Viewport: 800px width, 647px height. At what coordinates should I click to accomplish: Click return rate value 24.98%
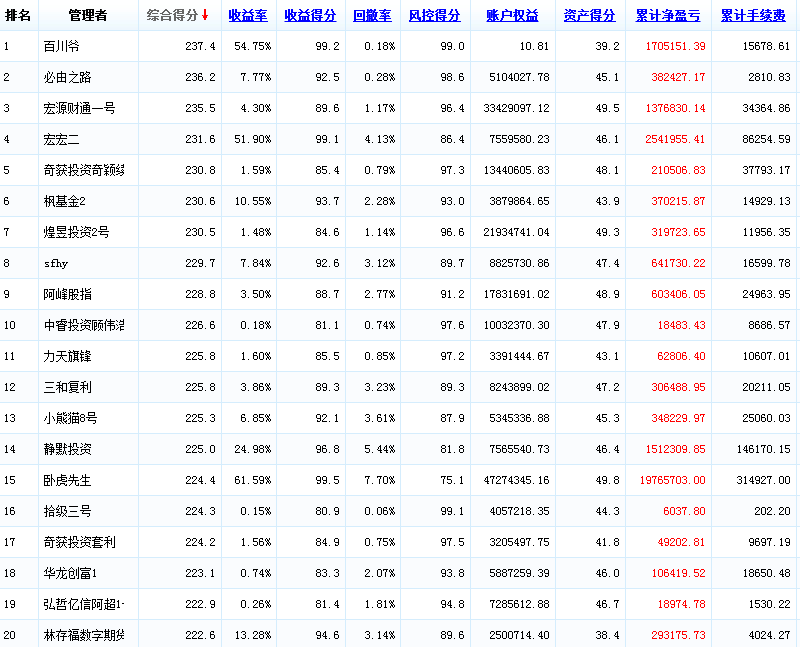tap(253, 450)
